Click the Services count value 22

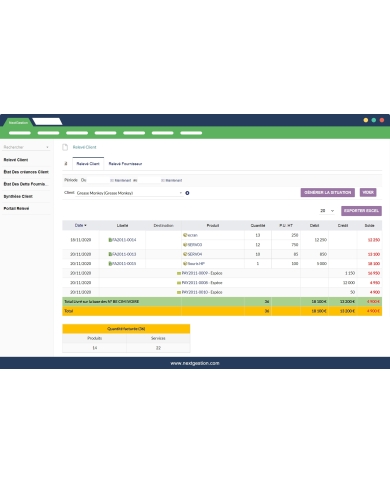[x=158, y=348]
